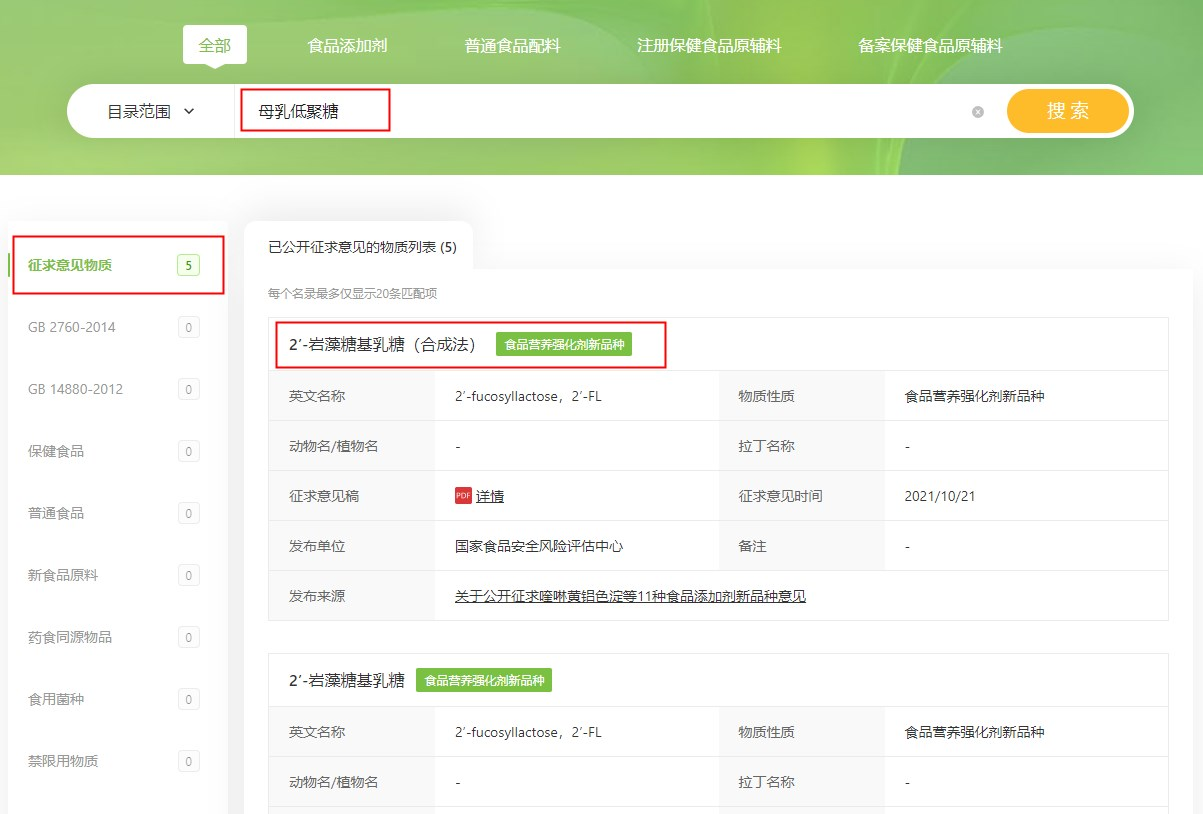
Task: Click the second 食品营养强化剂新品种 badge below
Action: [484, 679]
